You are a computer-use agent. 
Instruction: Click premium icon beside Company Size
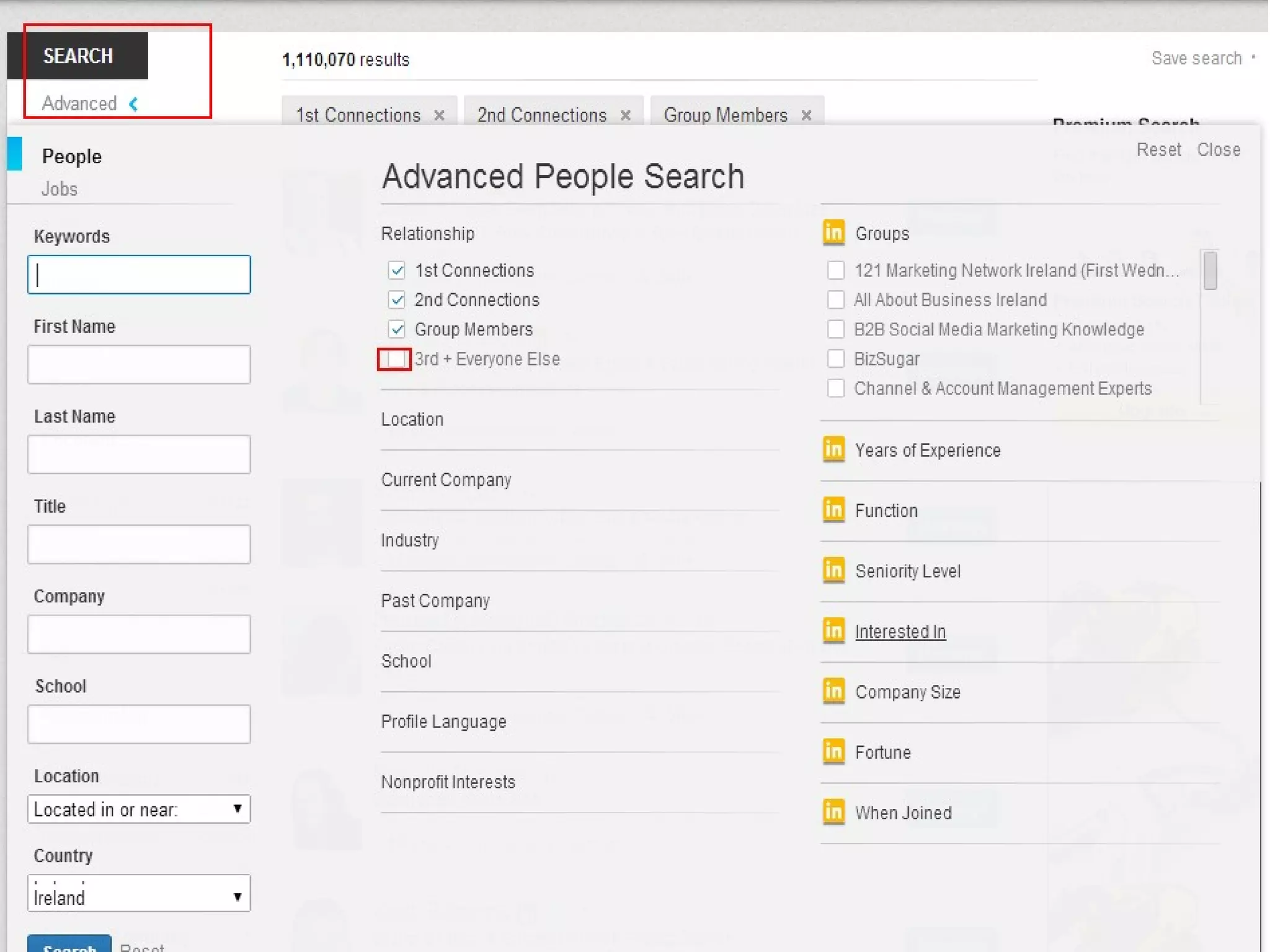click(833, 691)
